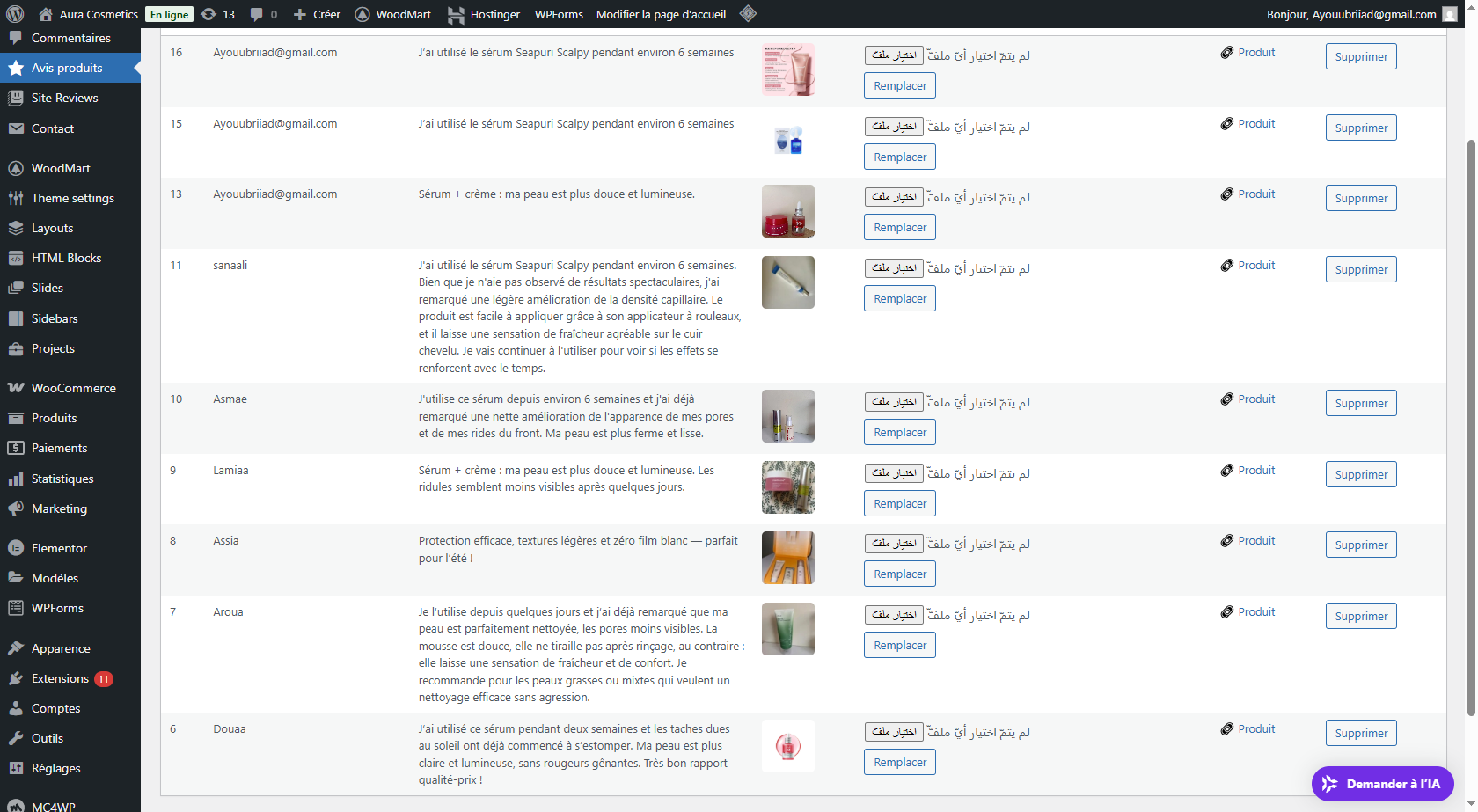Screen dimensions: 1478x812
Task: Click the page vertical scrollbar
Action: [x=1470, y=422]
